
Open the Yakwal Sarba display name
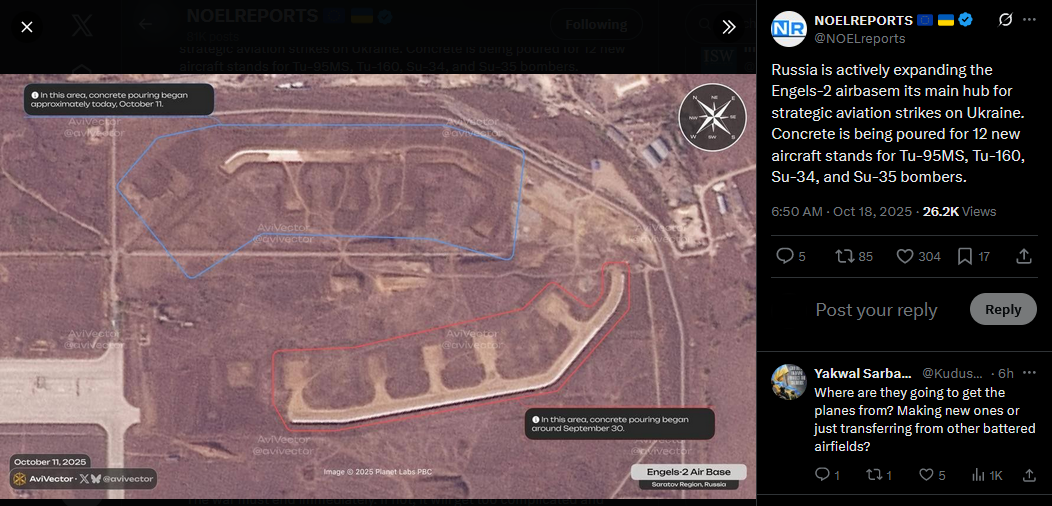click(863, 373)
